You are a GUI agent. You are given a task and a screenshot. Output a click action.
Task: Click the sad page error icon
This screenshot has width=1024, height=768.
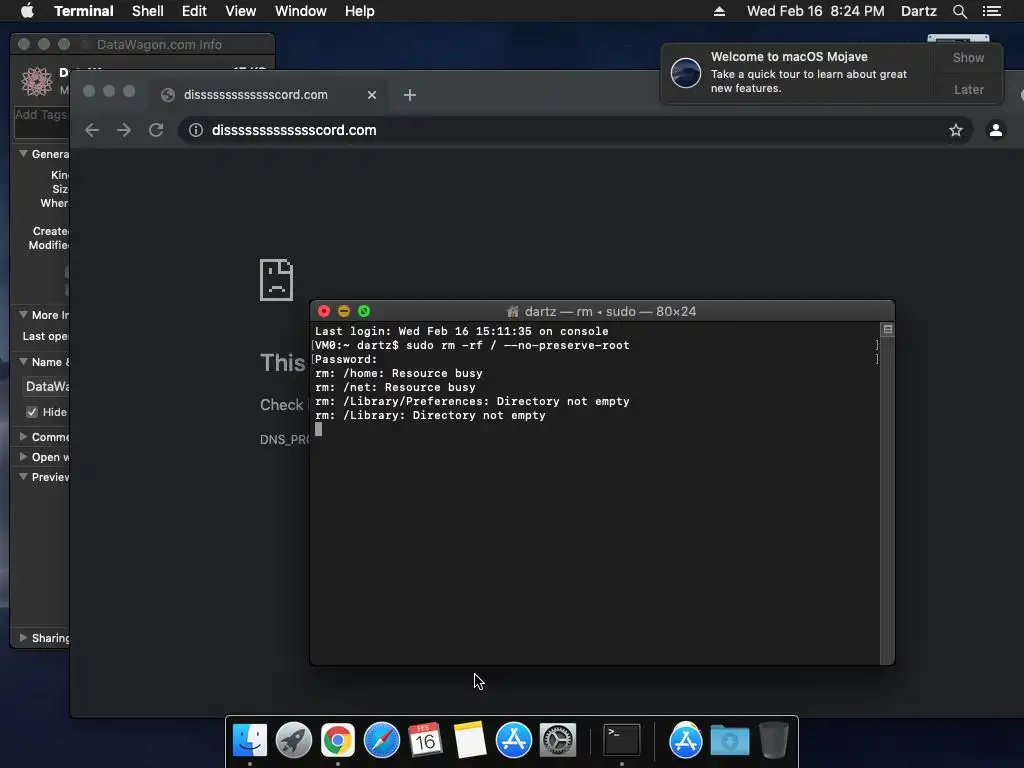click(x=276, y=280)
